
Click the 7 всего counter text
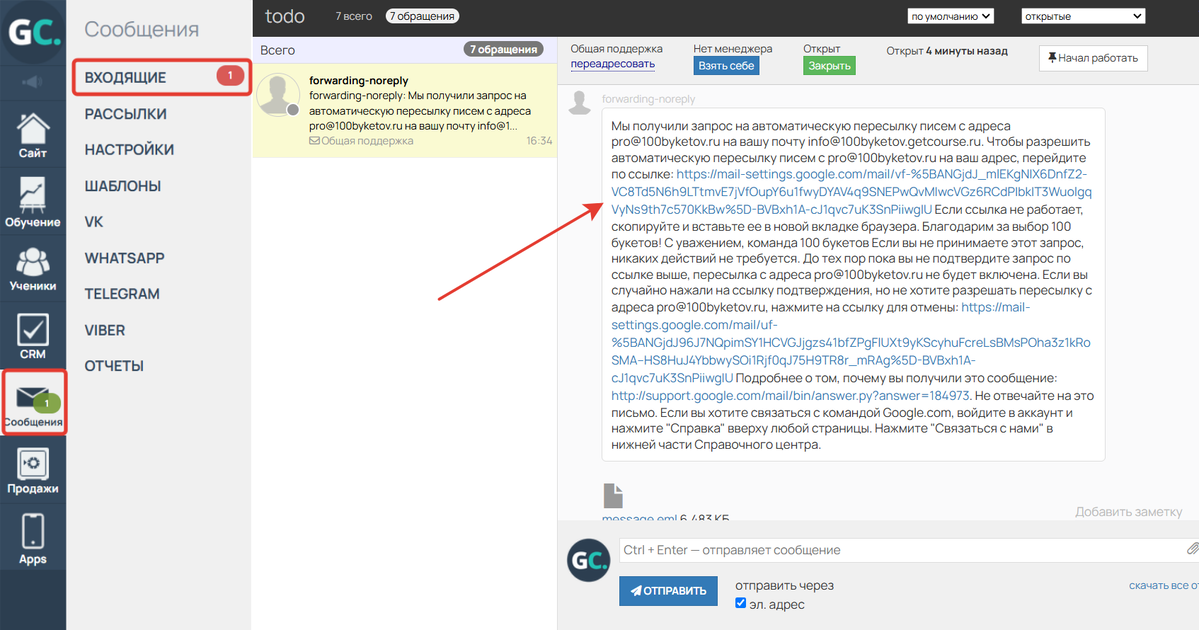353,16
